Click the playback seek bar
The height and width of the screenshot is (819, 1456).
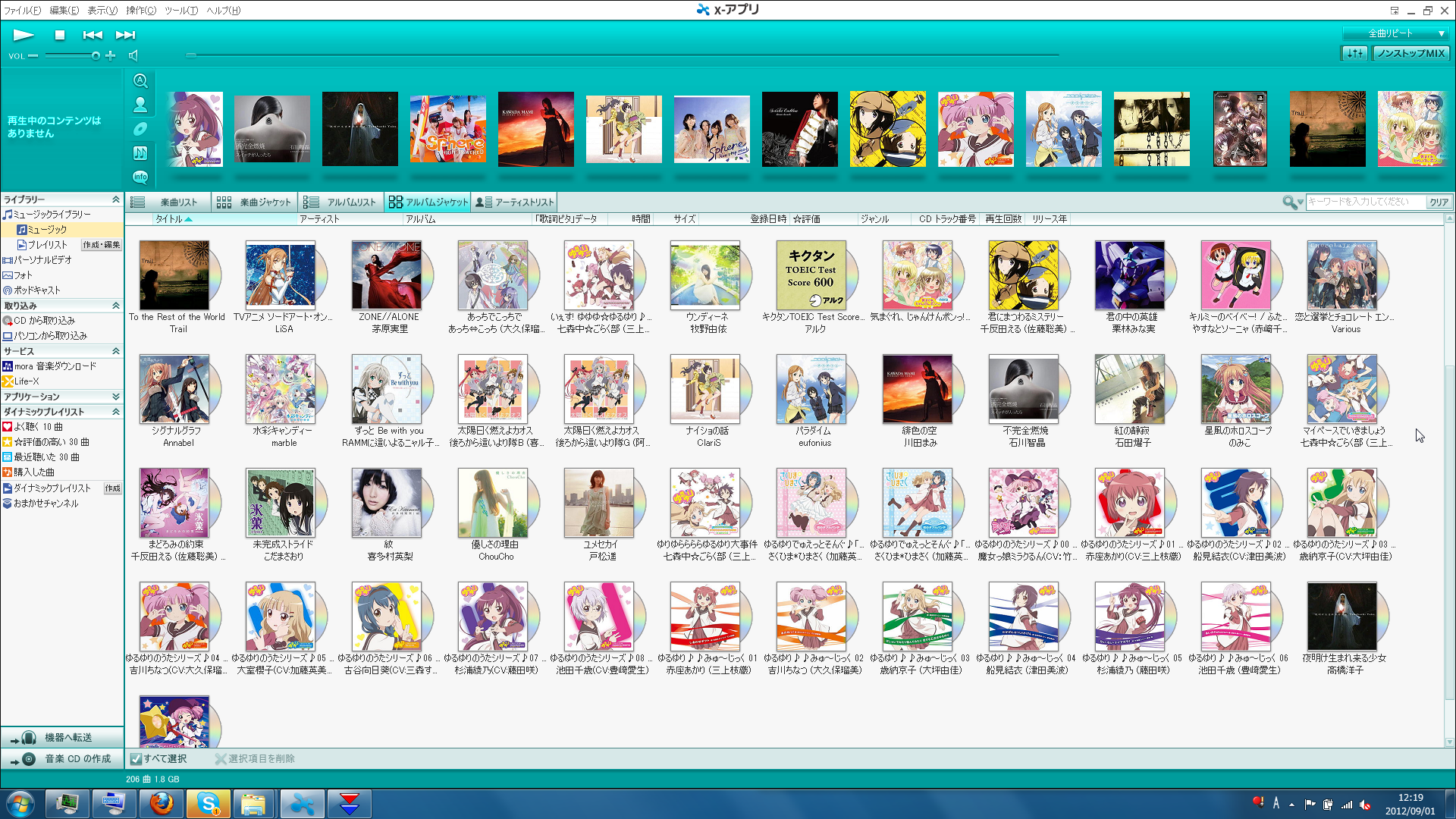(622, 55)
